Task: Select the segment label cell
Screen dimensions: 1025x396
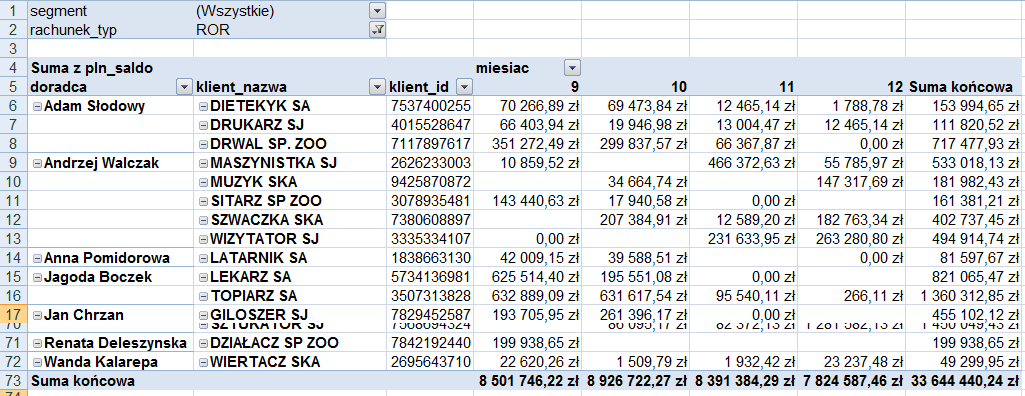Action: [x=110, y=11]
